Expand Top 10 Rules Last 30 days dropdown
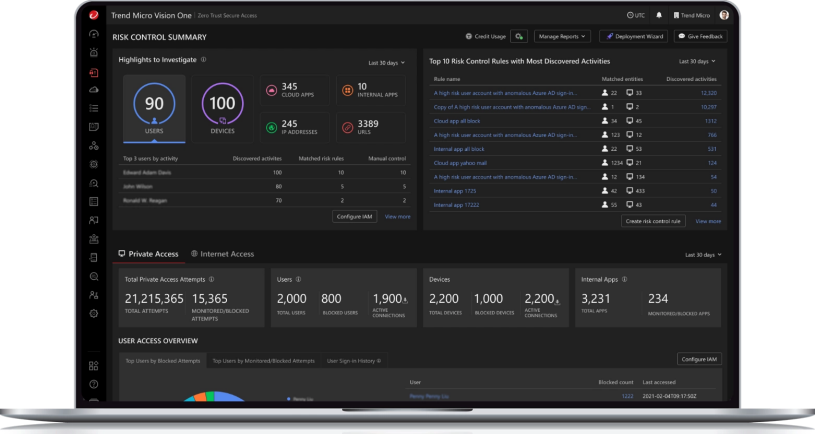Image resolution: width=816 pixels, height=434 pixels. pyautogui.click(x=697, y=61)
